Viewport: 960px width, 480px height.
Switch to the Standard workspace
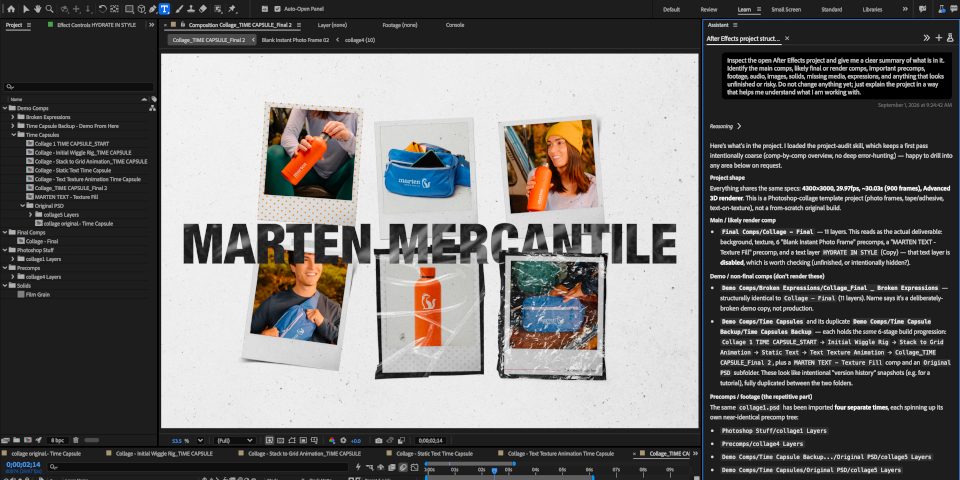tap(831, 9)
